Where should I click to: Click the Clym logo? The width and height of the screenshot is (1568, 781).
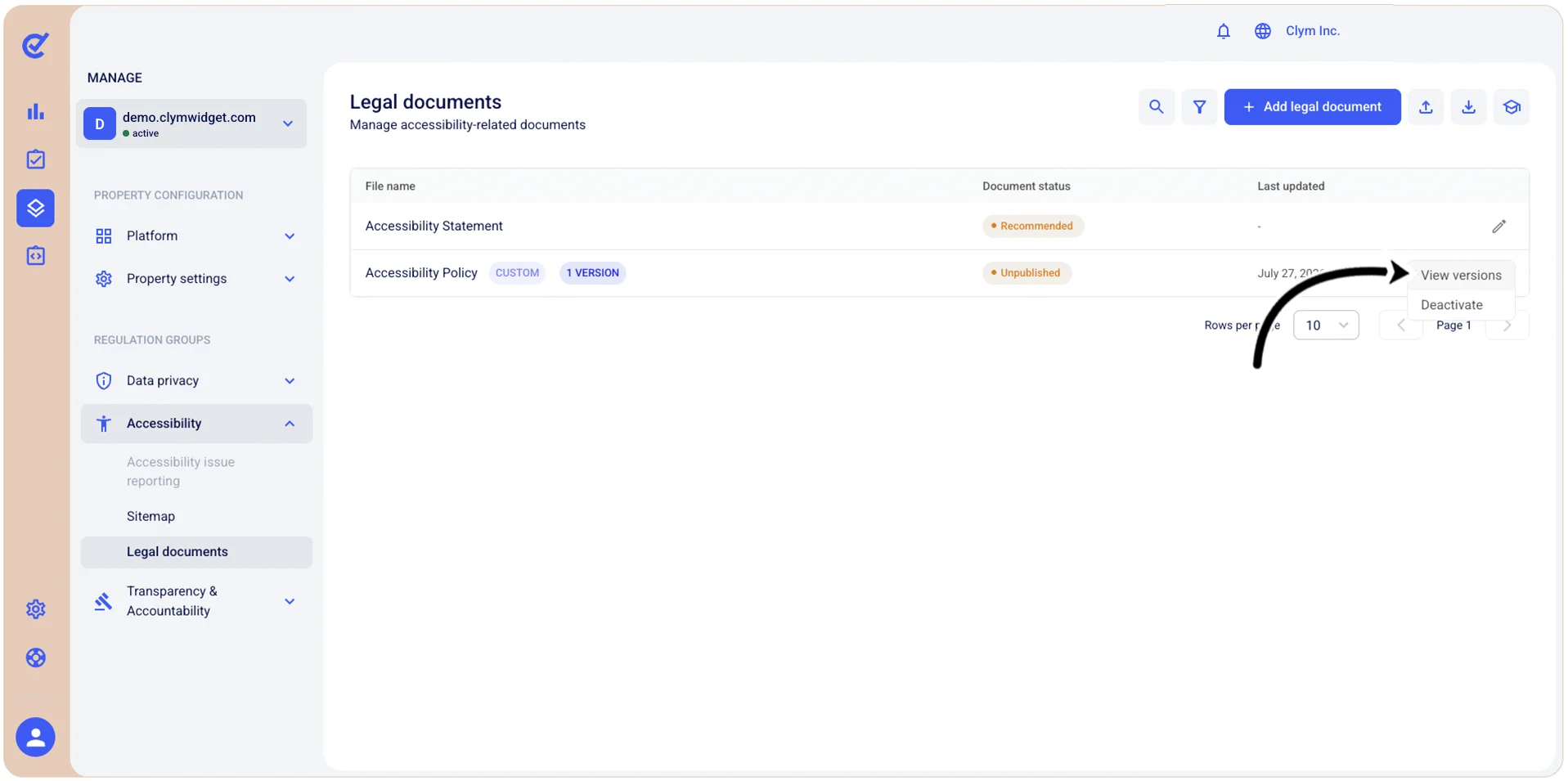click(35, 45)
